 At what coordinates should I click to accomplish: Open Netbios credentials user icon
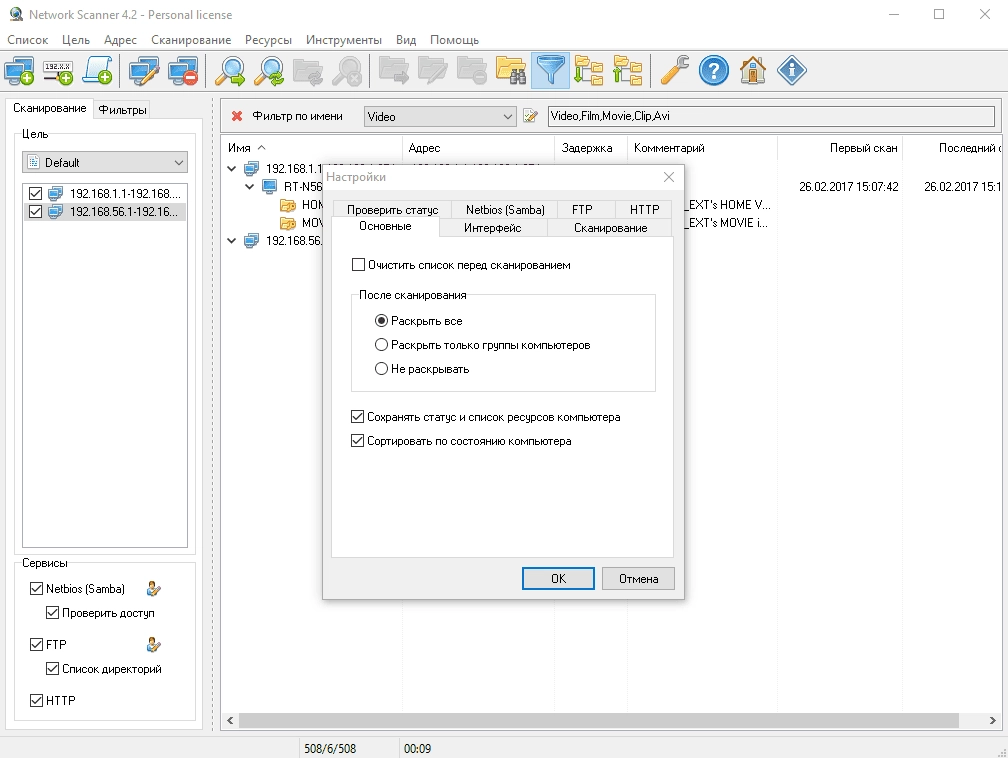(x=153, y=588)
